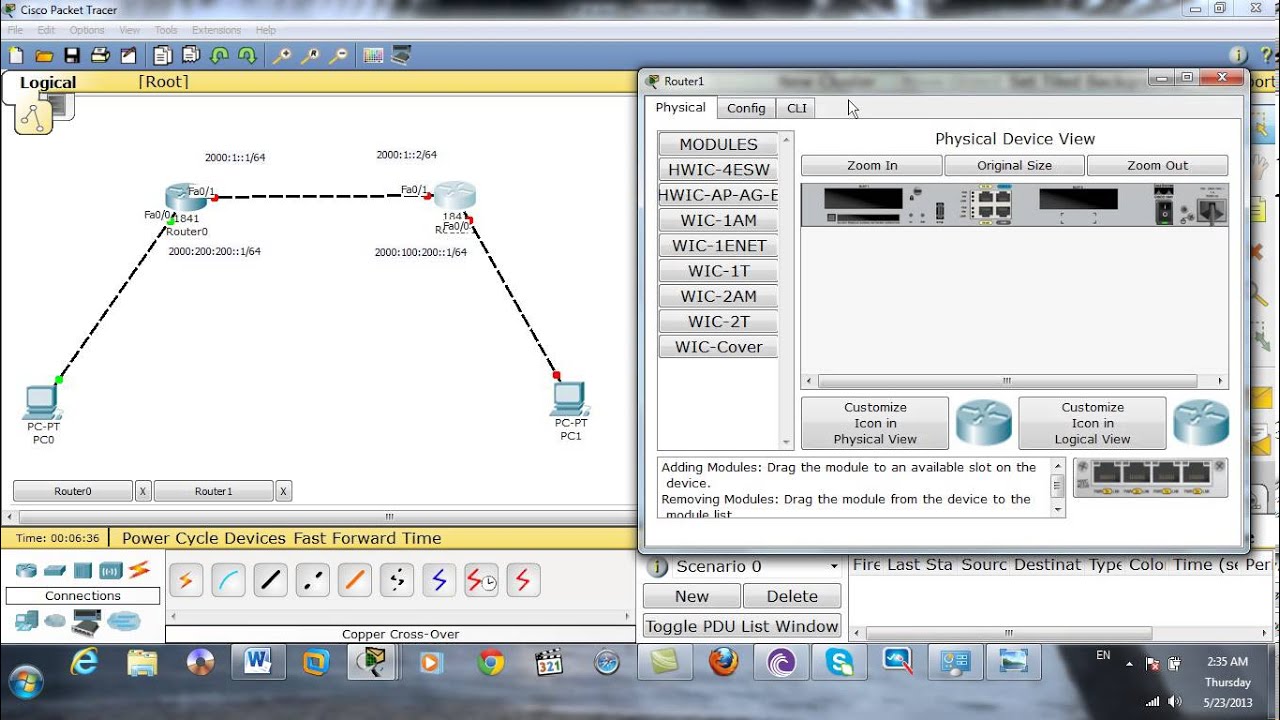Click Toggle PDU List Window button
The width and height of the screenshot is (1280, 720).
tap(742, 626)
